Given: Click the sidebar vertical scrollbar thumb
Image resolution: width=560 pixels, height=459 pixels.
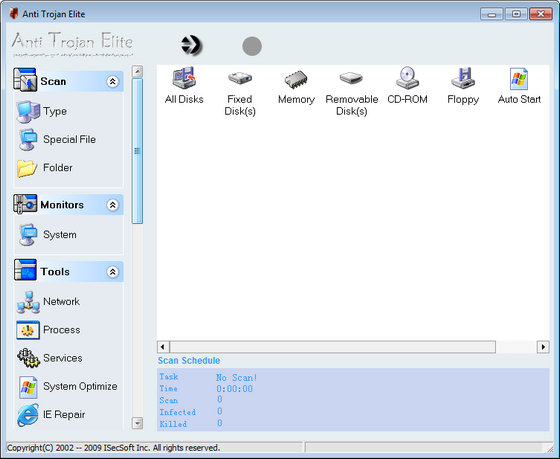Looking at the screenshot, I should tap(137, 151).
